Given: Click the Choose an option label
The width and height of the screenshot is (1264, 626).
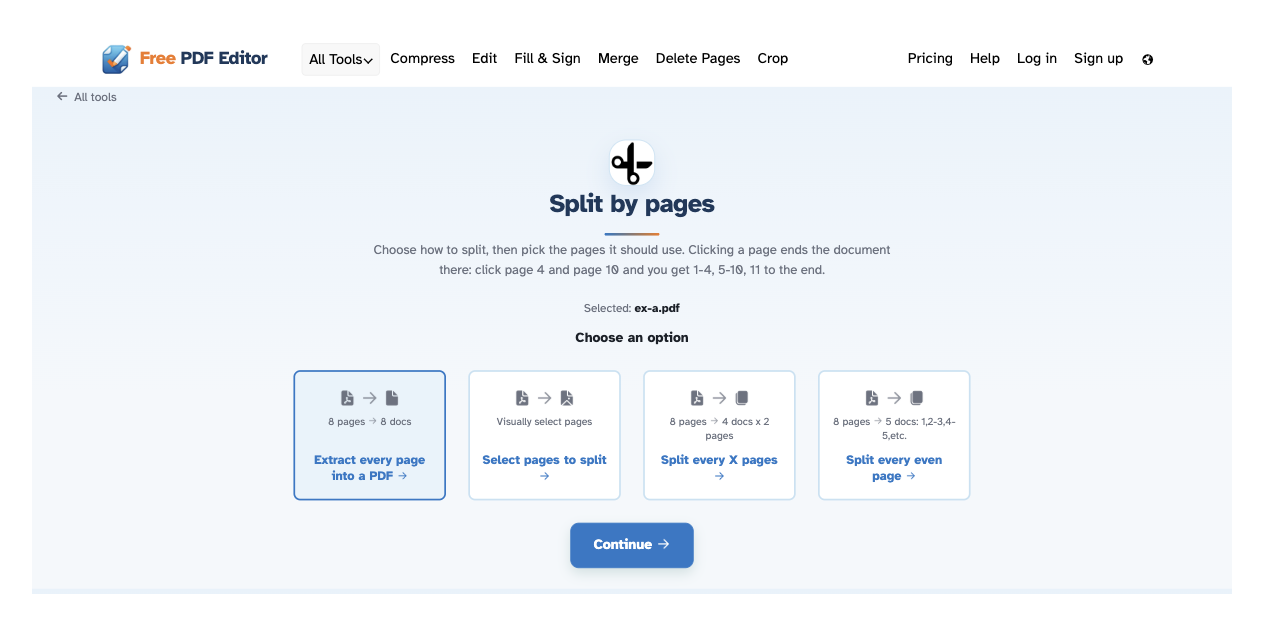Looking at the screenshot, I should click(x=632, y=338).
